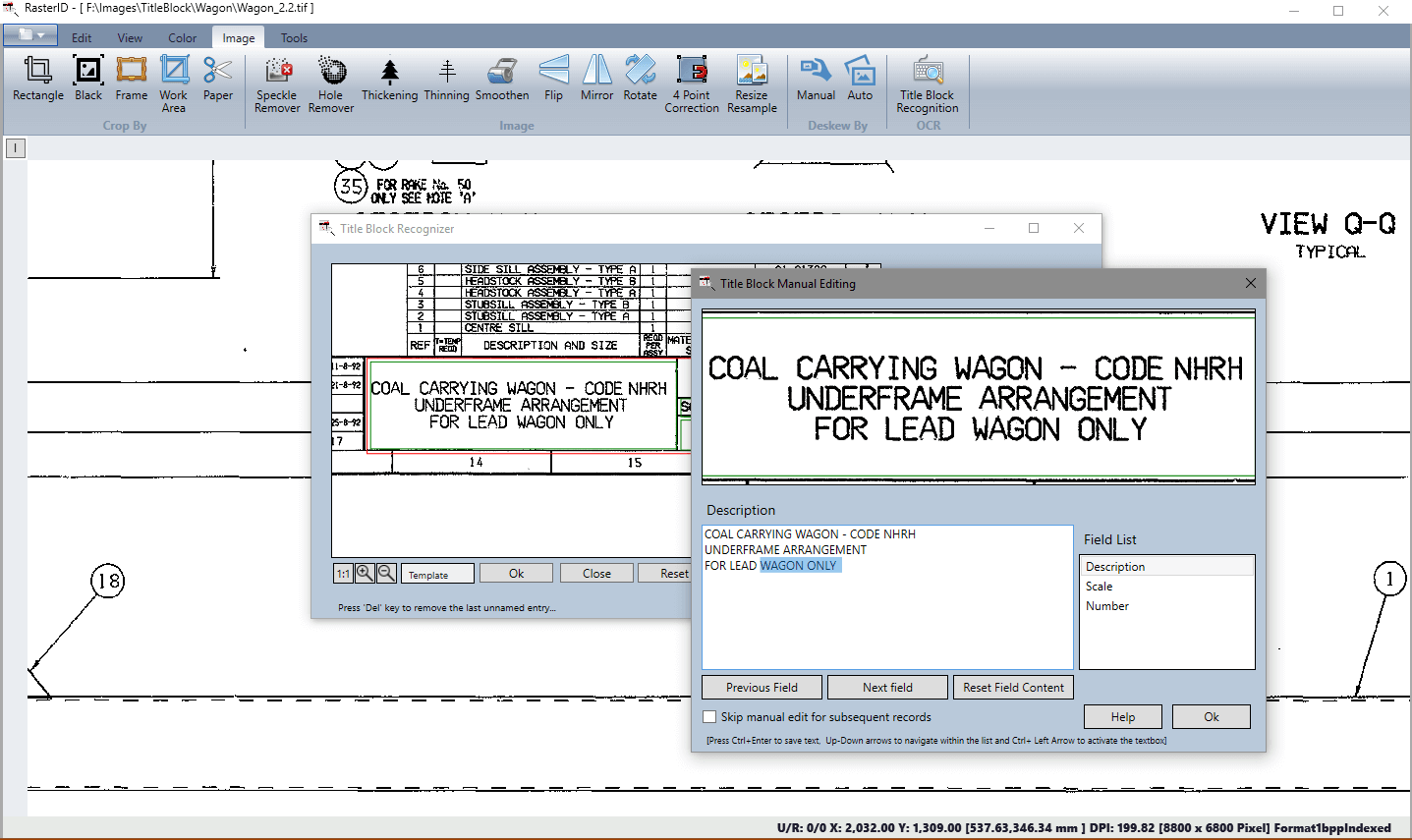Enable skip manual edit for subsequent records
The image size is (1412, 840).
pos(709,717)
